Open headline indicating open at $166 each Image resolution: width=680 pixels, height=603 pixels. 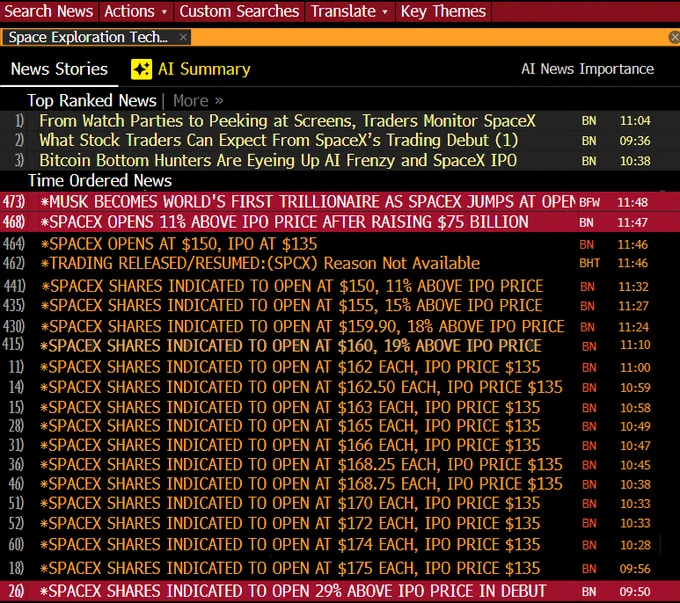tap(290, 446)
